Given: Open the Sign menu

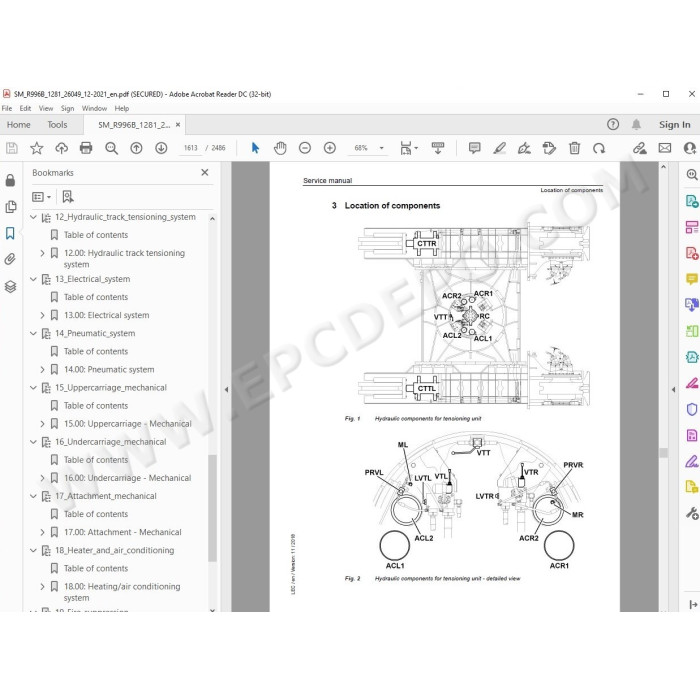Looking at the screenshot, I should [67, 108].
